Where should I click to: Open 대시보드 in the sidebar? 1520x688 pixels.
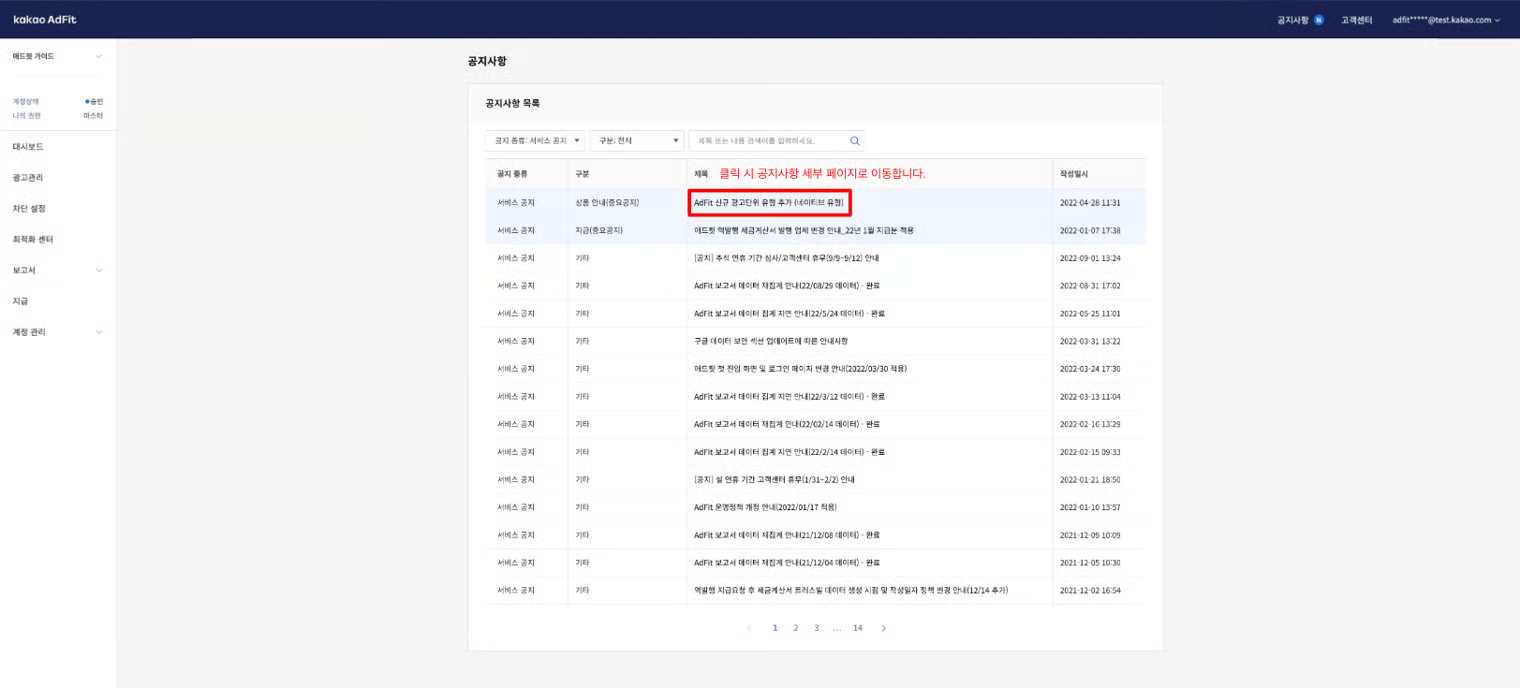click(x=28, y=147)
